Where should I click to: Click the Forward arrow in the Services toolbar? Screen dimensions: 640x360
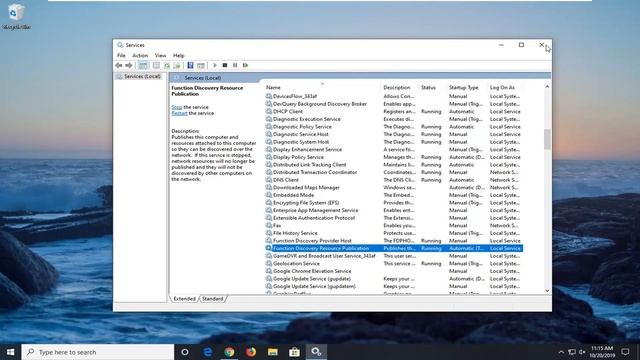click(129, 65)
